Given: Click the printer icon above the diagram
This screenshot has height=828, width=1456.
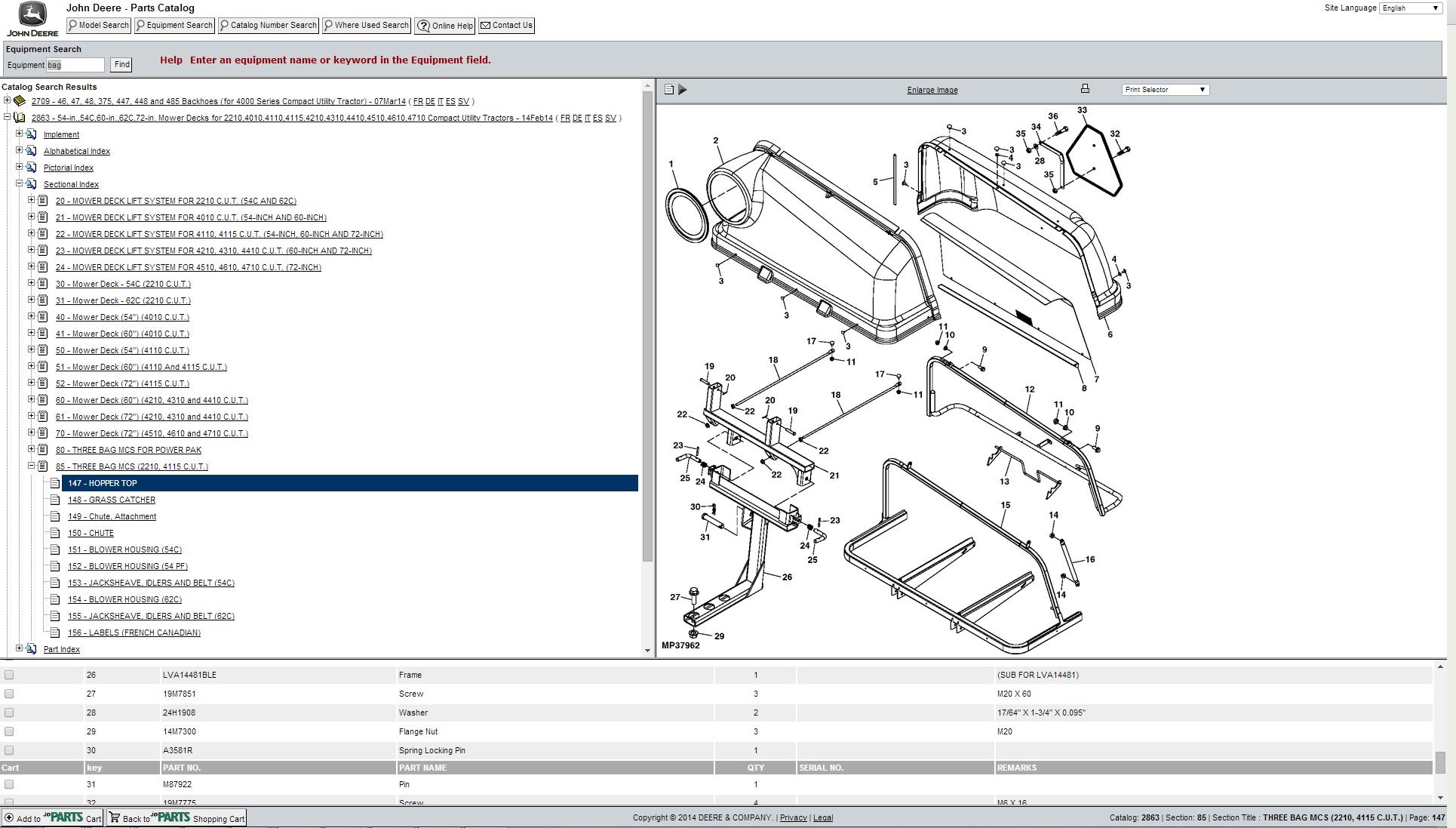Looking at the screenshot, I should click(1085, 88).
